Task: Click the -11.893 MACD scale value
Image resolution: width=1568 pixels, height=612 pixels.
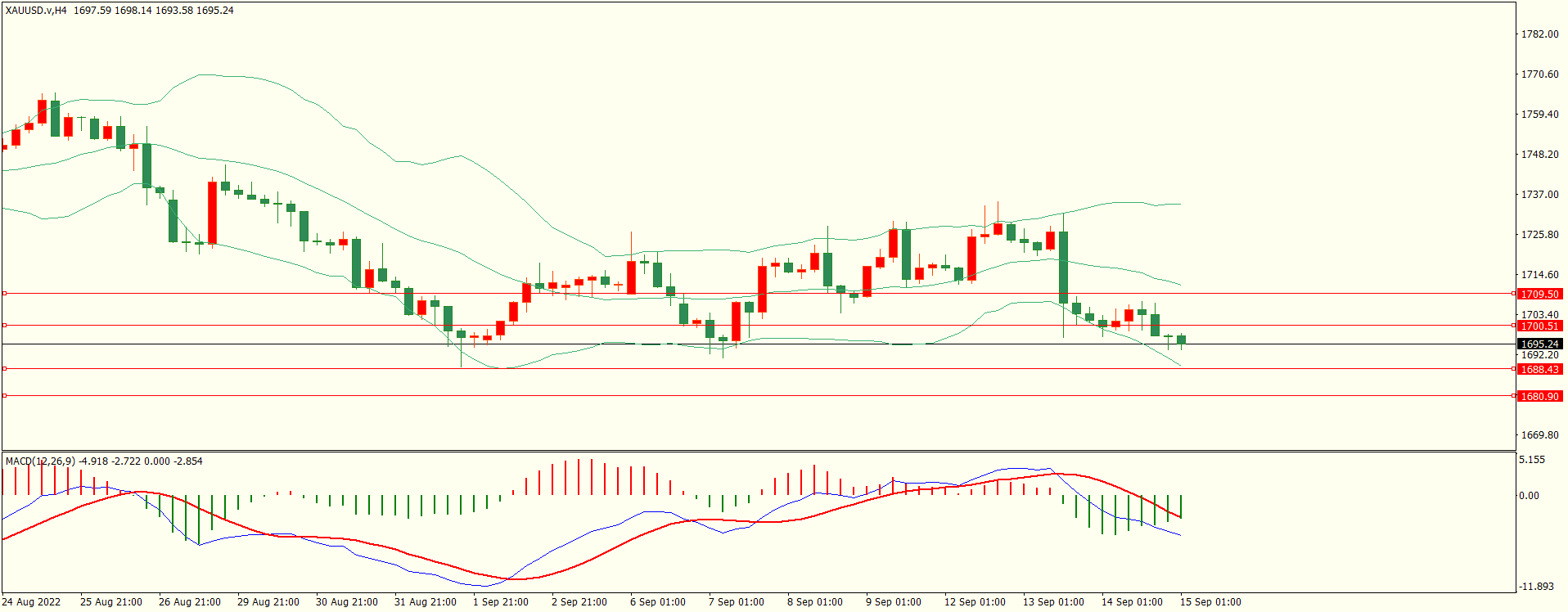Action: click(1536, 587)
